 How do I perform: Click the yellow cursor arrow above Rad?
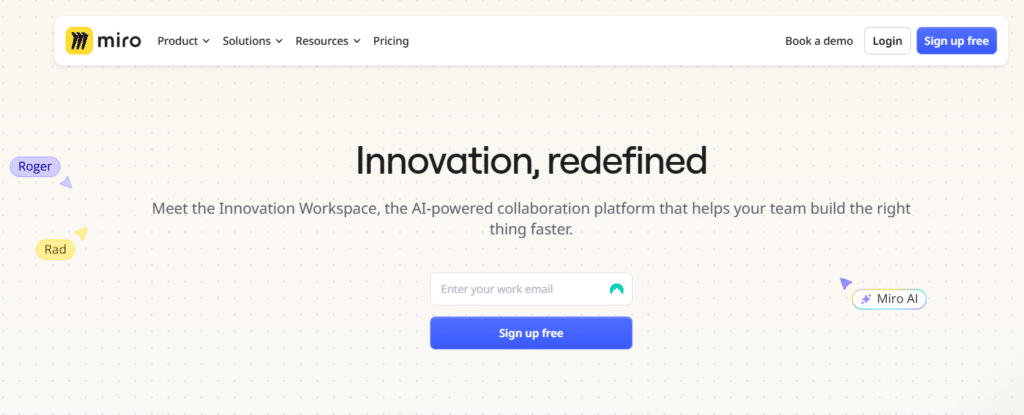click(81, 233)
